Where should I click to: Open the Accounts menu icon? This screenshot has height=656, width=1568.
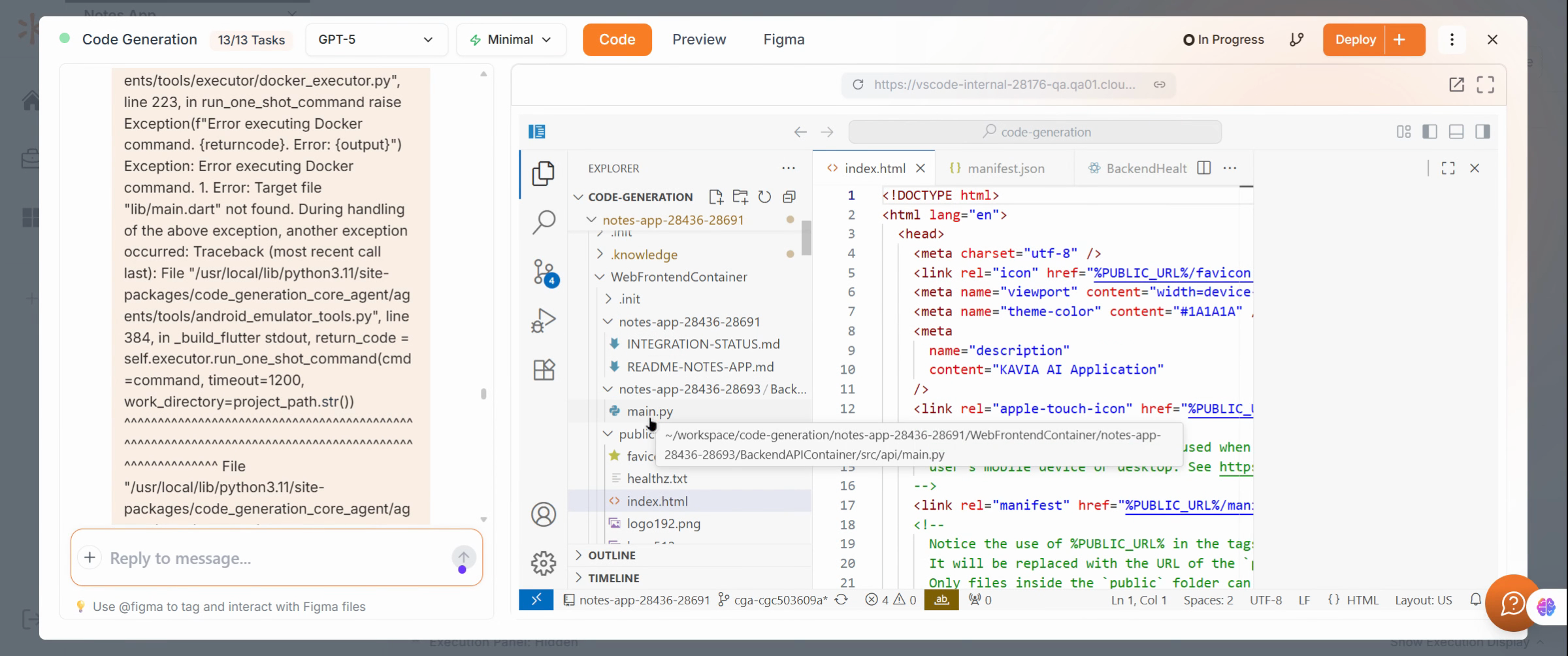pyautogui.click(x=543, y=515)
